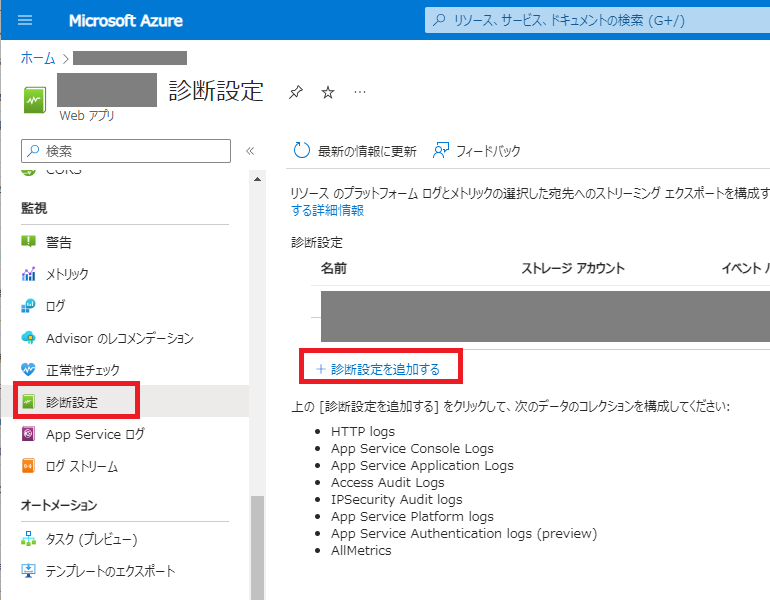Open the more options ellipsis menu
770x600 pixels.
360,92
